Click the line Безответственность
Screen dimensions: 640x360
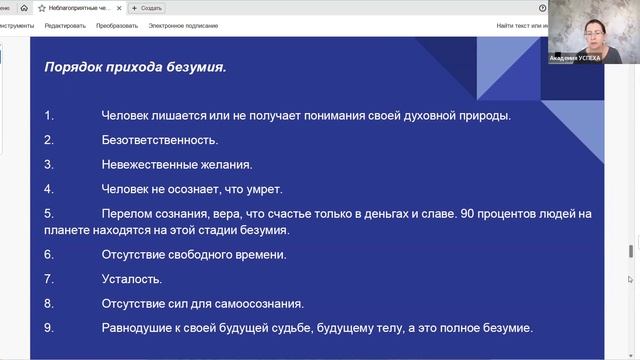tap(160, 140)
